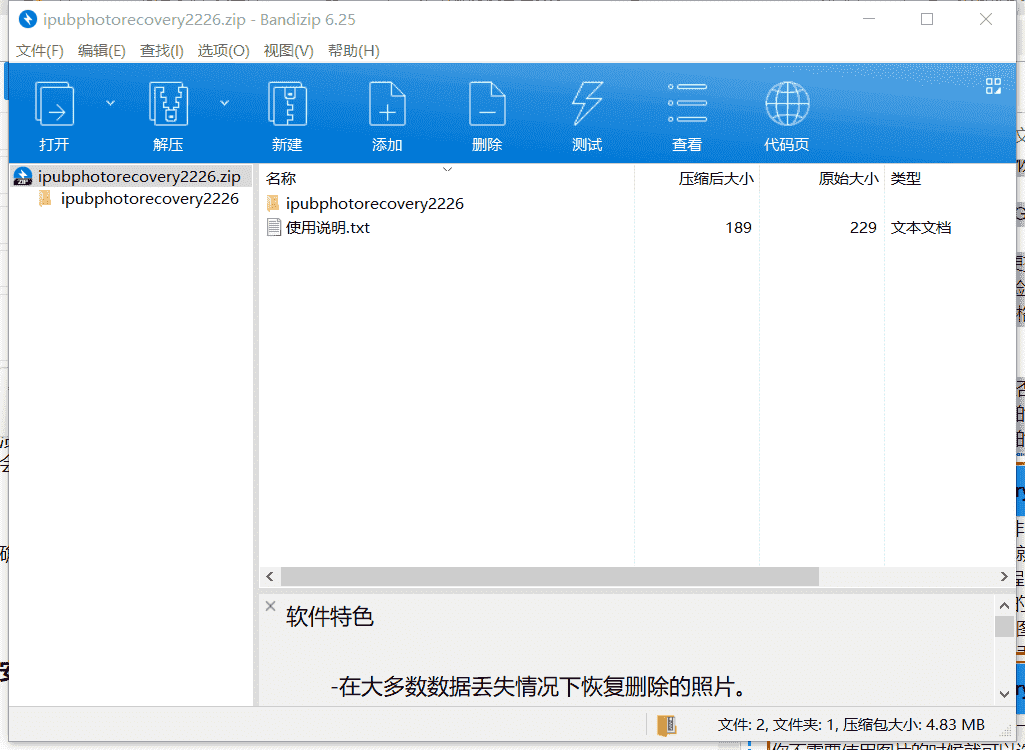Click the horizontal scrollbar left arrow
The height and width of the screenshot is (750, 1025).
click(x=270, y=577)
